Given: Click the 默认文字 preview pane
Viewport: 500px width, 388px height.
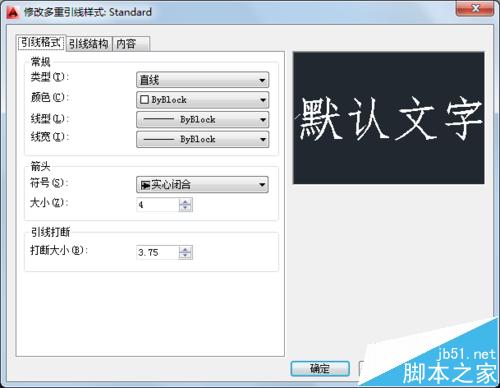Looking at the screenshot, I should pyautogui.click(x=388, y=118).
